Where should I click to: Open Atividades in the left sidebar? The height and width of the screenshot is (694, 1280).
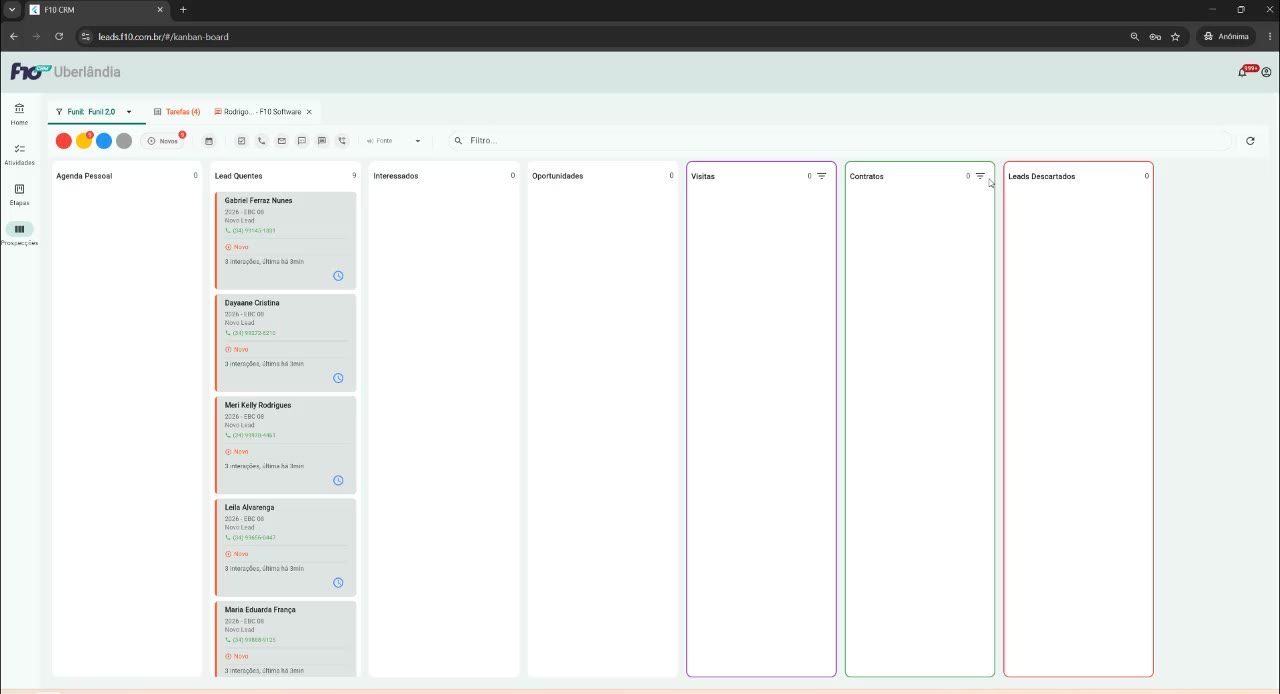coord(19,153)
